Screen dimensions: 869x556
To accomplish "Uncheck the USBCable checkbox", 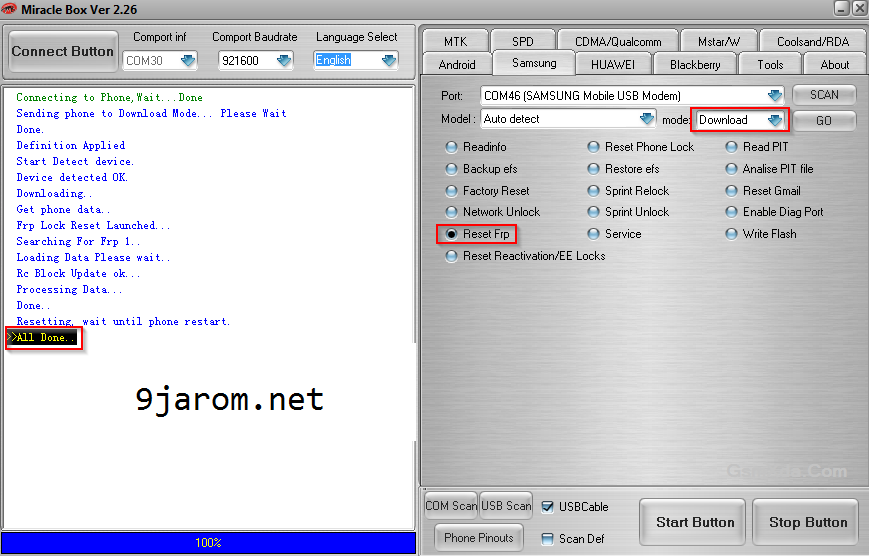I will (548, 507).
